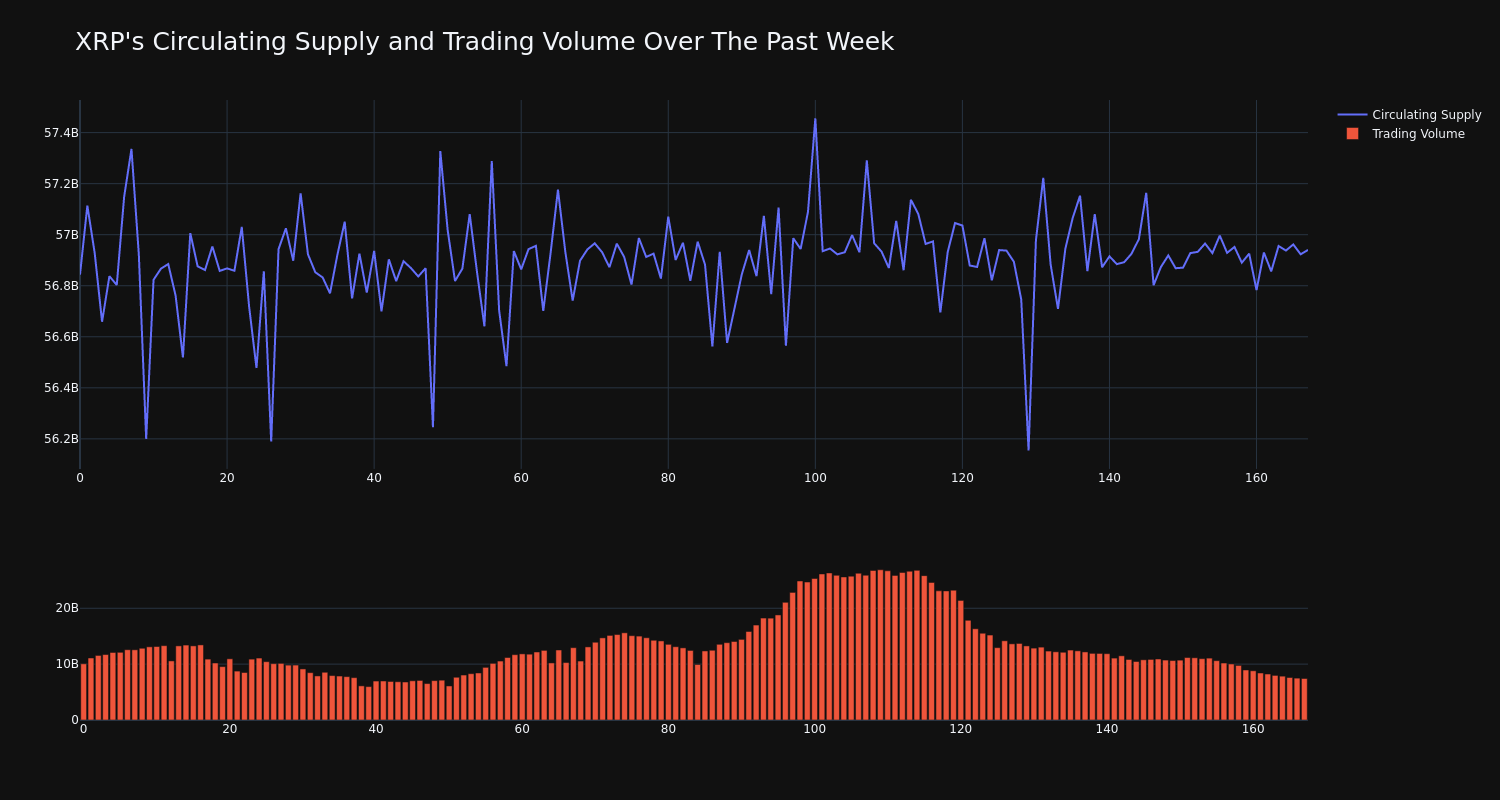
Task: Click the 57.2B y-axis label
Action: pyautogui.click(x=61, y=184)
